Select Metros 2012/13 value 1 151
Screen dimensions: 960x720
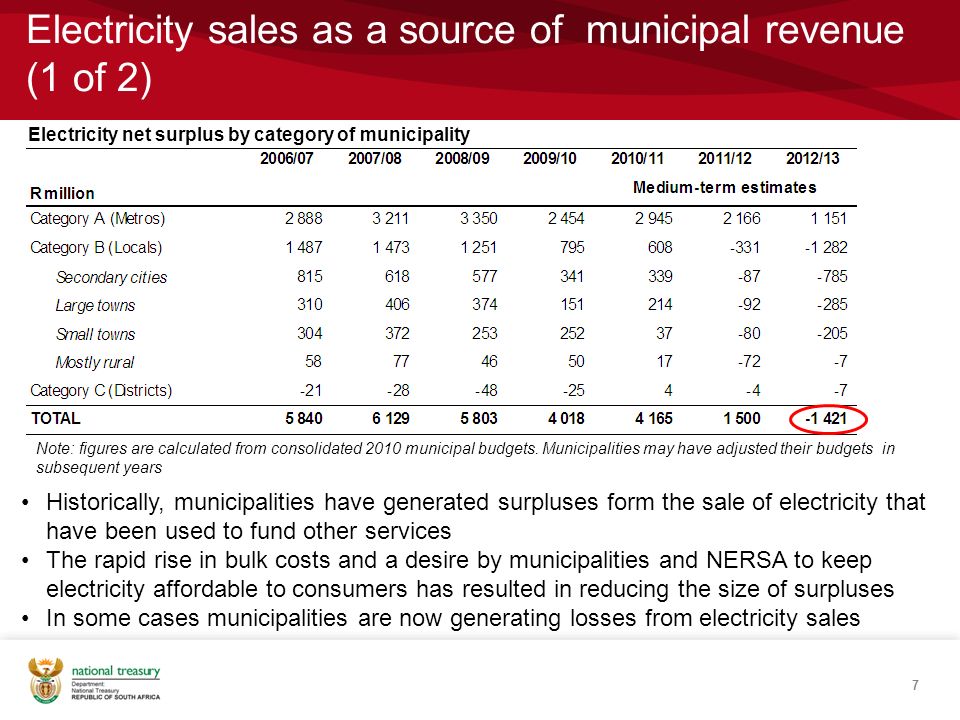[x=829, y=218]
